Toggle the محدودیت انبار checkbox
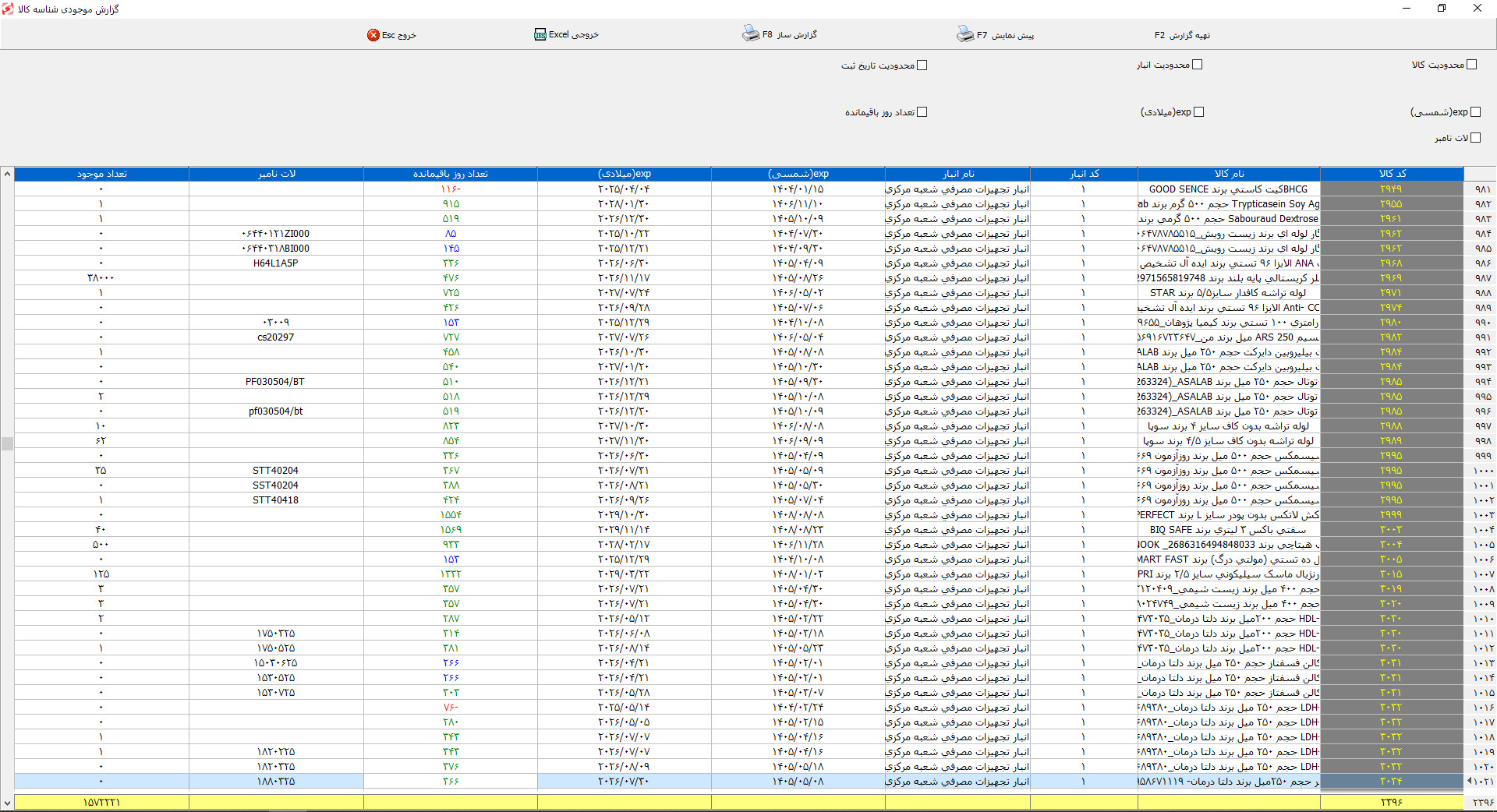The height and width of the screenshot is (812, 1497). click(1198, 65)
